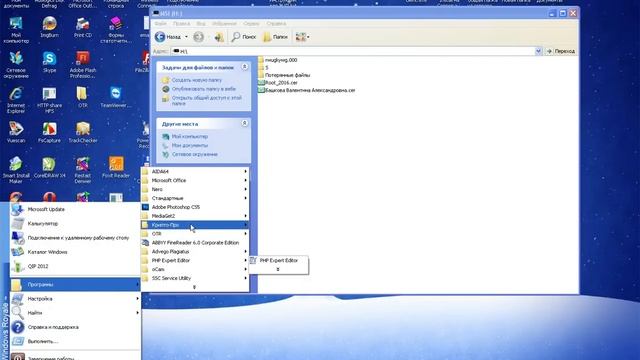
Task: Open the AIDA64 programs submenu
Action: (x=195, y=171)
